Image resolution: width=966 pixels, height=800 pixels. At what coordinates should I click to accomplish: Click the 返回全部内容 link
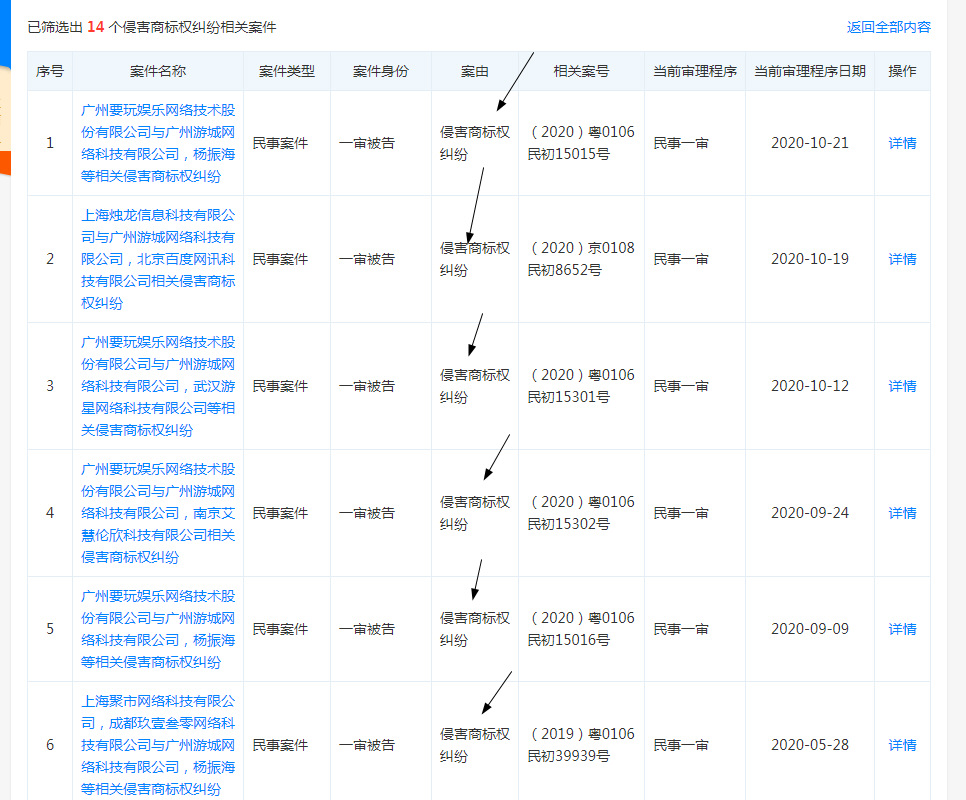tap(888, 27)
